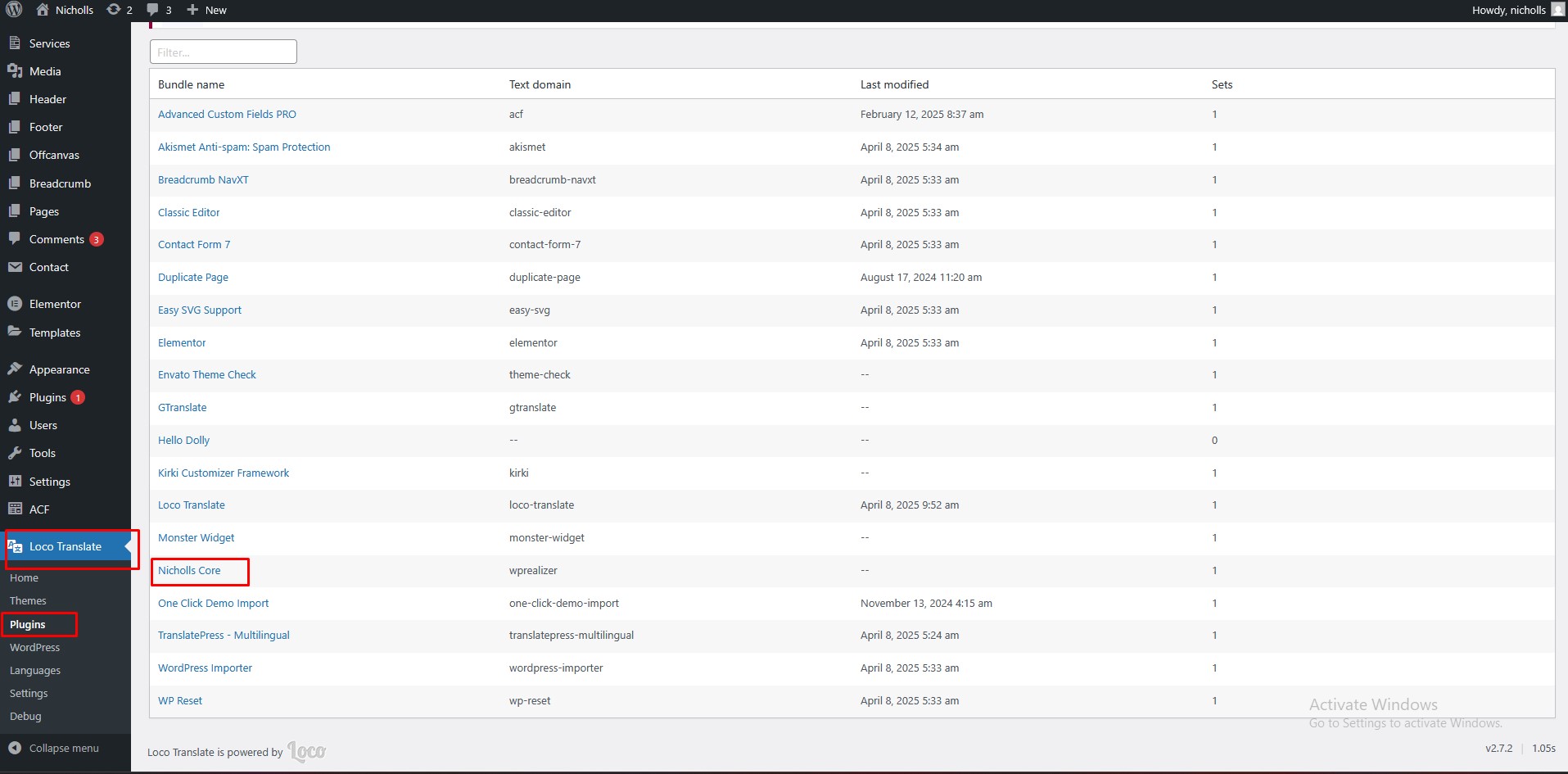Image resolution: width=1568 pixels, height=774 pixels.
Task: Click the Services sidebar icon
Action: (15, 43)
